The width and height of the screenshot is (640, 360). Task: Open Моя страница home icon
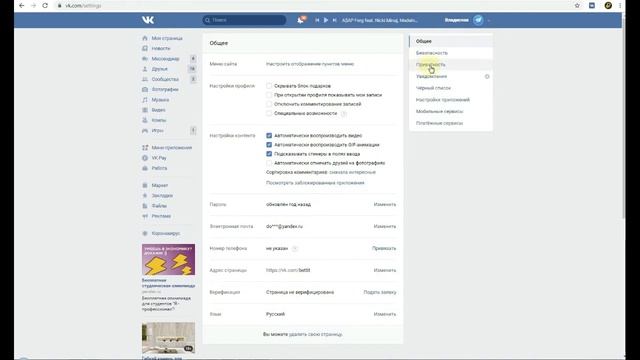pos(145,38)
